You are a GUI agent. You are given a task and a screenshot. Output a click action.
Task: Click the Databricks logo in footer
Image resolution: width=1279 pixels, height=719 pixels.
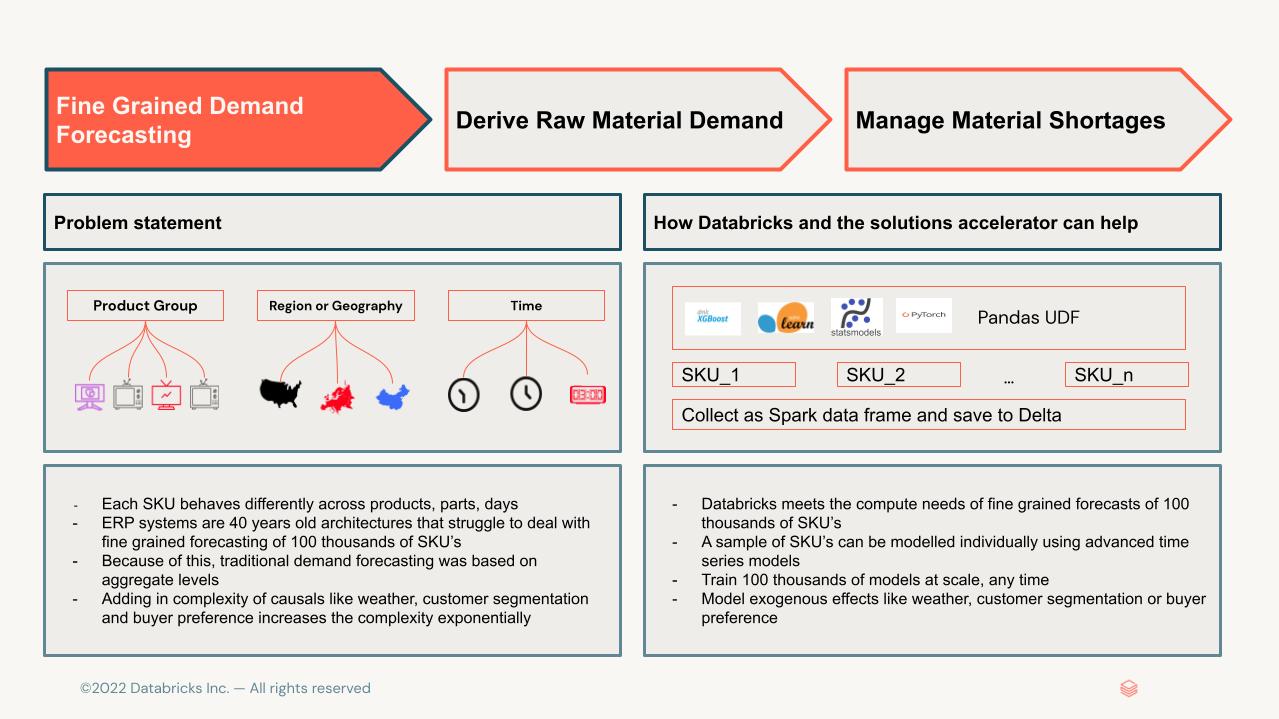coord(1129,688)
